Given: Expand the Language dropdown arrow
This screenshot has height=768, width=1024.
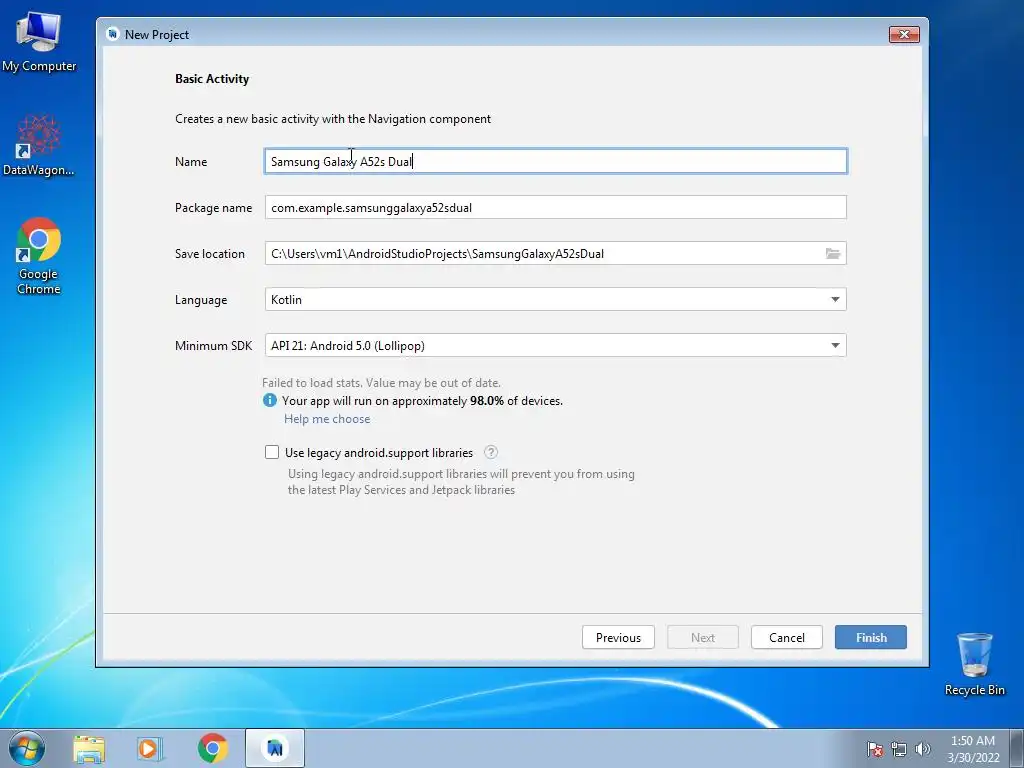Looking at the screenshot, I should coord(835,299).
